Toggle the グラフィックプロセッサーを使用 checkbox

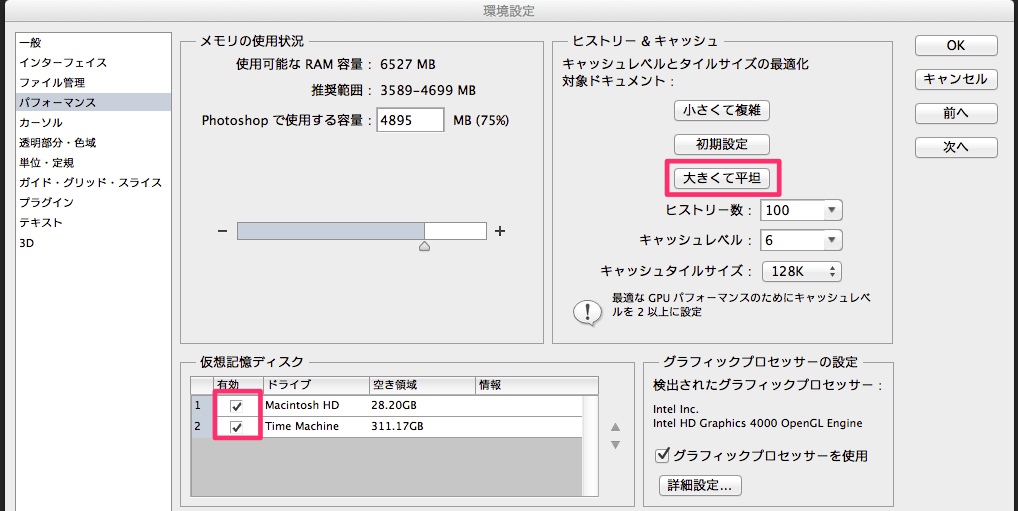[x=662, y=456]
